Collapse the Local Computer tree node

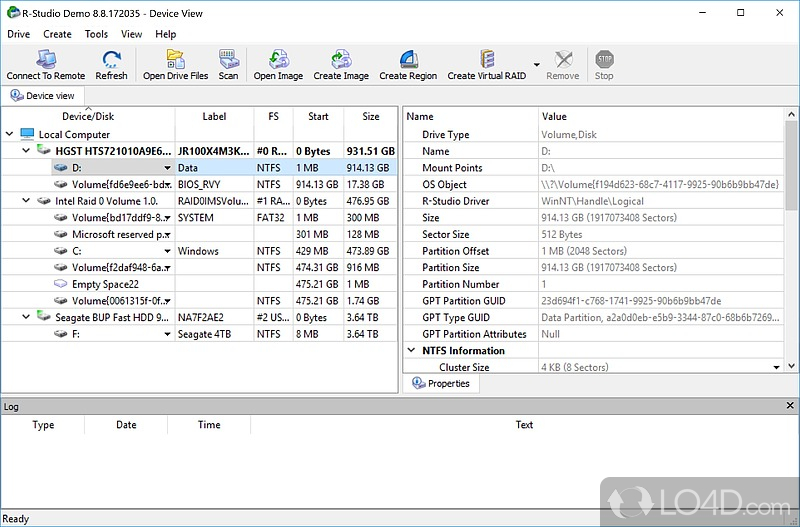10,134
